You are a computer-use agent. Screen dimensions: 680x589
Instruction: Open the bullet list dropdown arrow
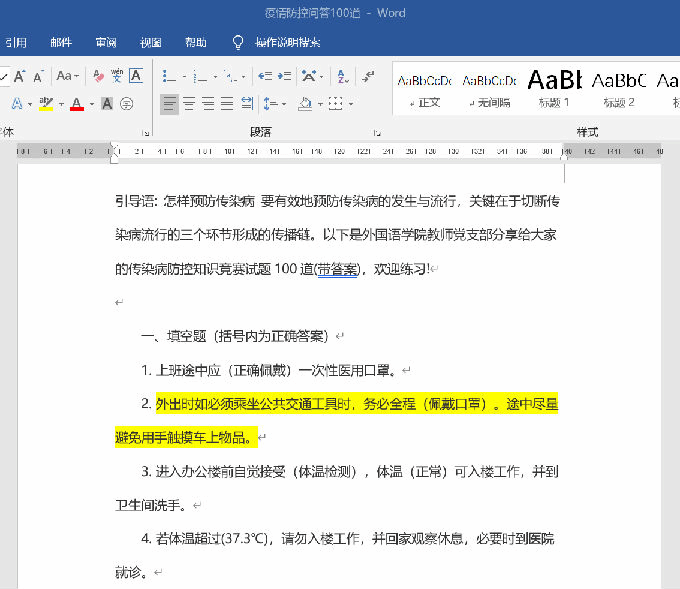[x=186, y=77]
